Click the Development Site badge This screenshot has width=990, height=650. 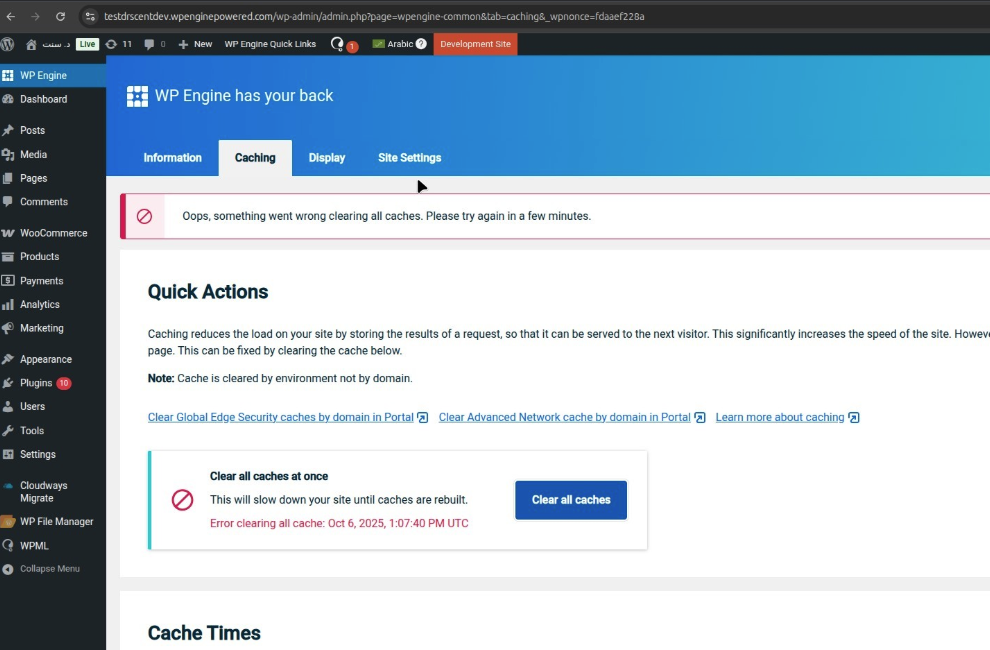coord(475,44)
